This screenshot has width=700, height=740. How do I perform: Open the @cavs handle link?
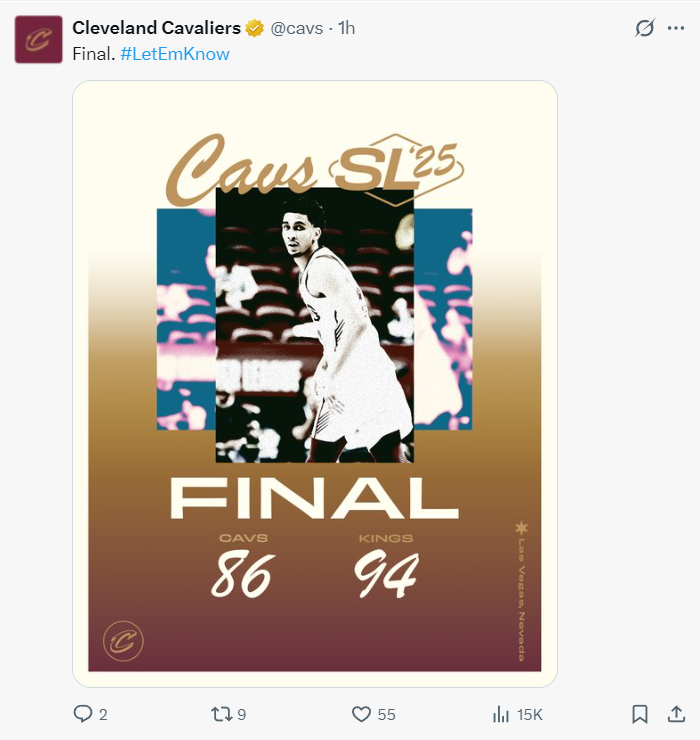(296, 28)
